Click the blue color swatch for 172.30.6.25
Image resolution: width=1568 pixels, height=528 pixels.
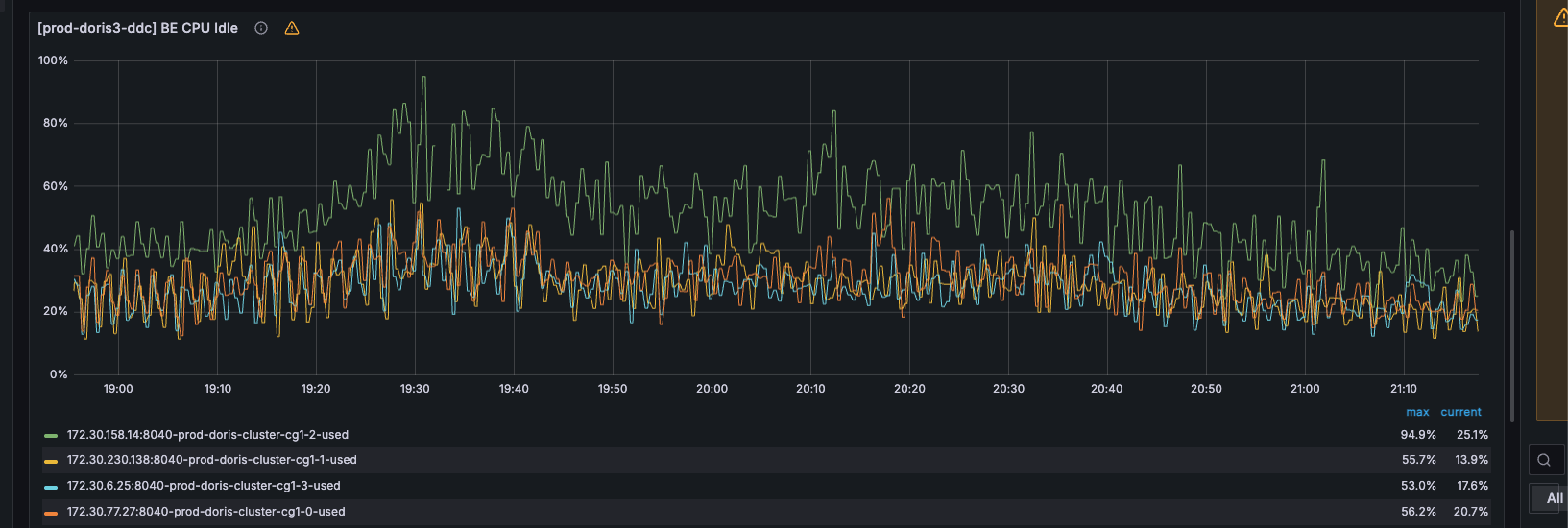pos(51,487)
